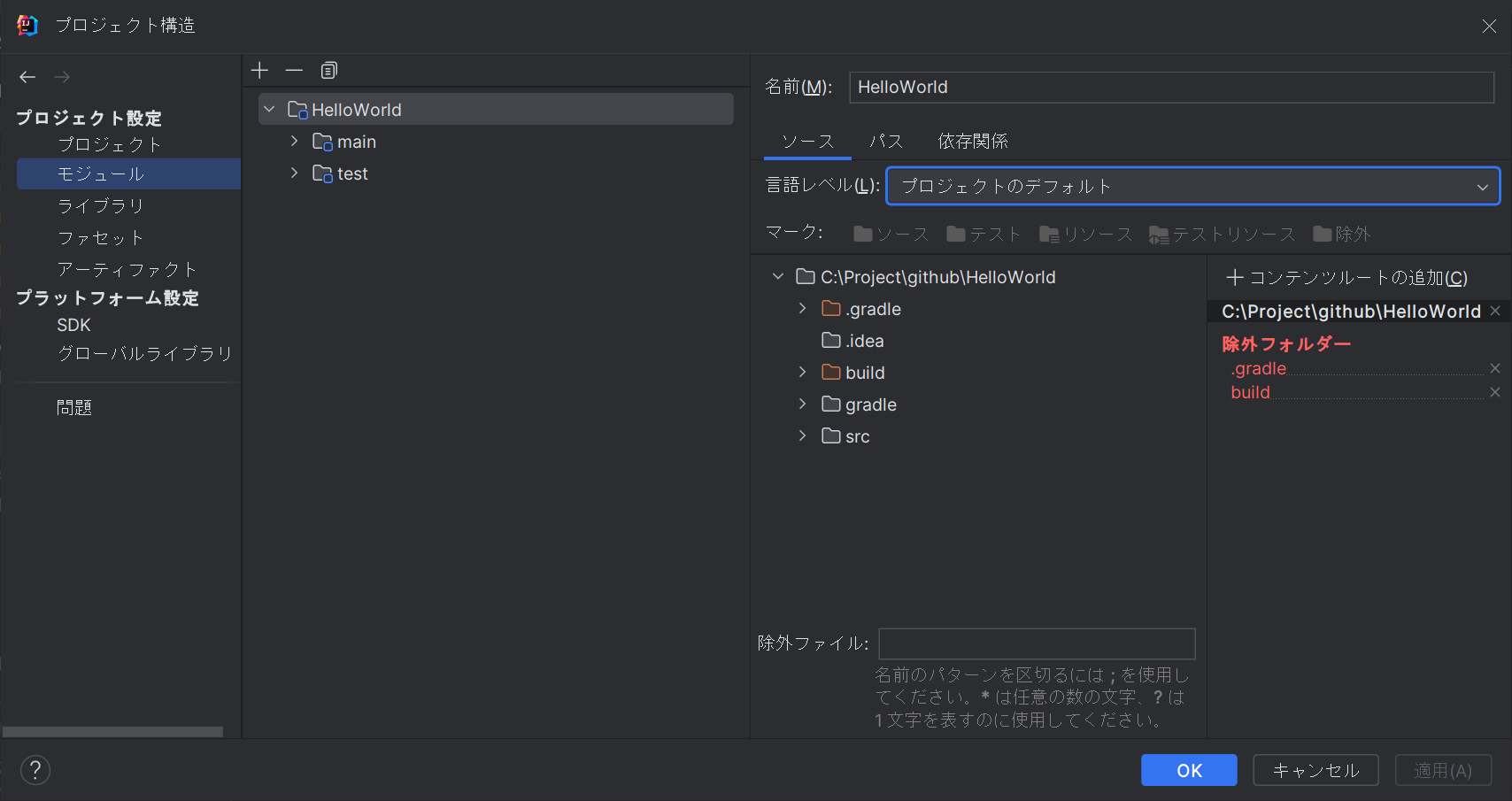Select the ソース folder mark icon

(890, 234)
